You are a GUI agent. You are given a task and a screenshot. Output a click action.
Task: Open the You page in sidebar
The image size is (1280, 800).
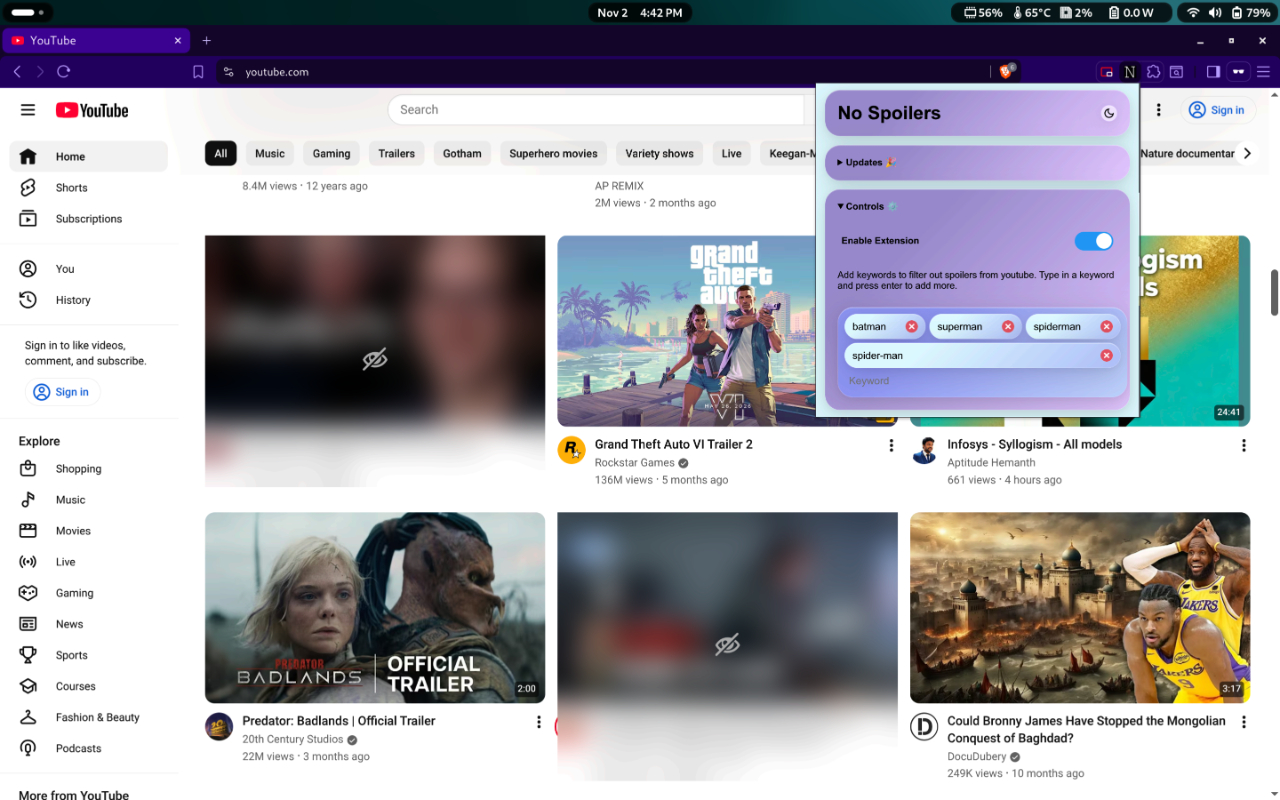coord(89,269)
